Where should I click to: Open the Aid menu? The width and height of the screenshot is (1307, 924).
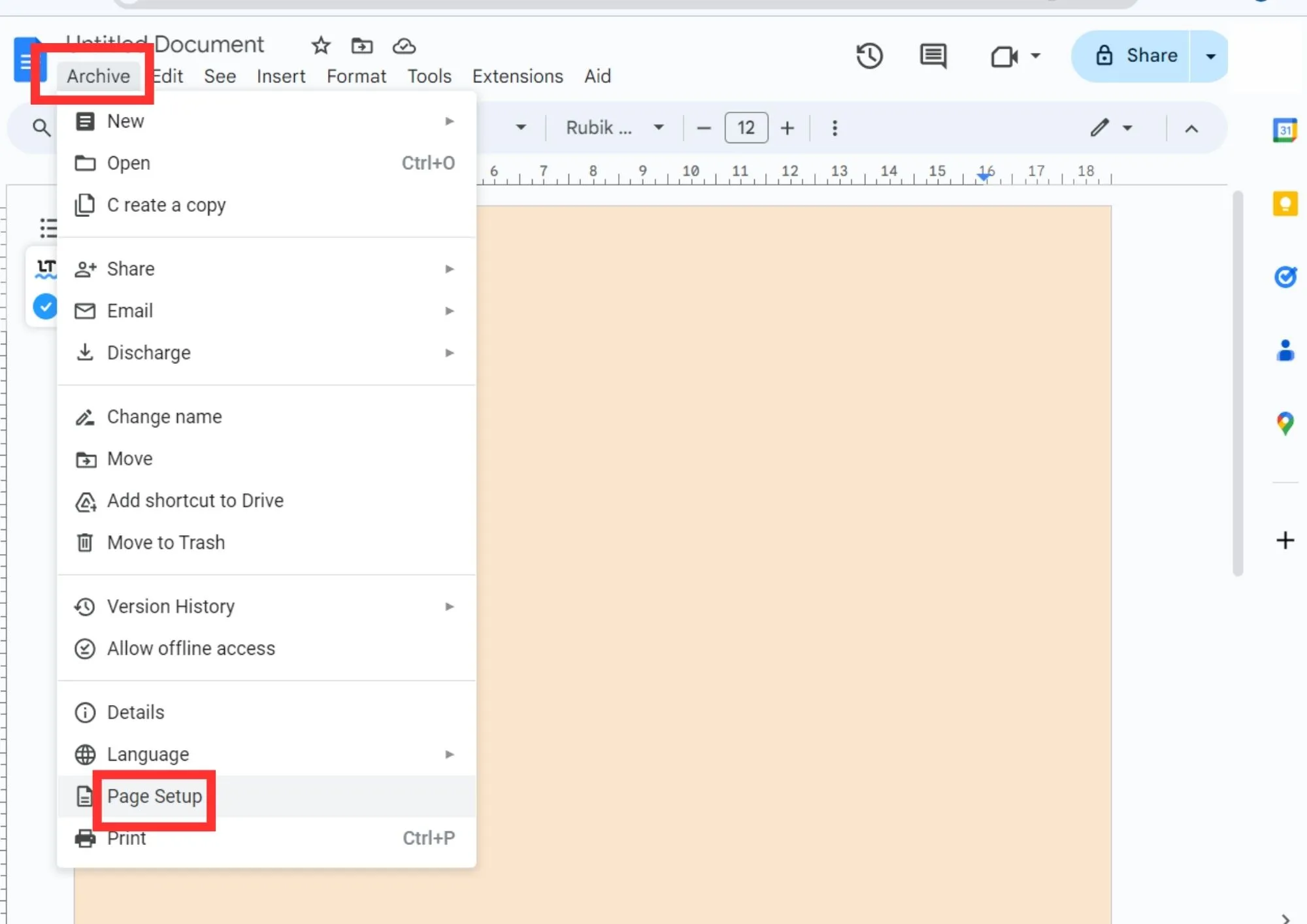point(597,76)
